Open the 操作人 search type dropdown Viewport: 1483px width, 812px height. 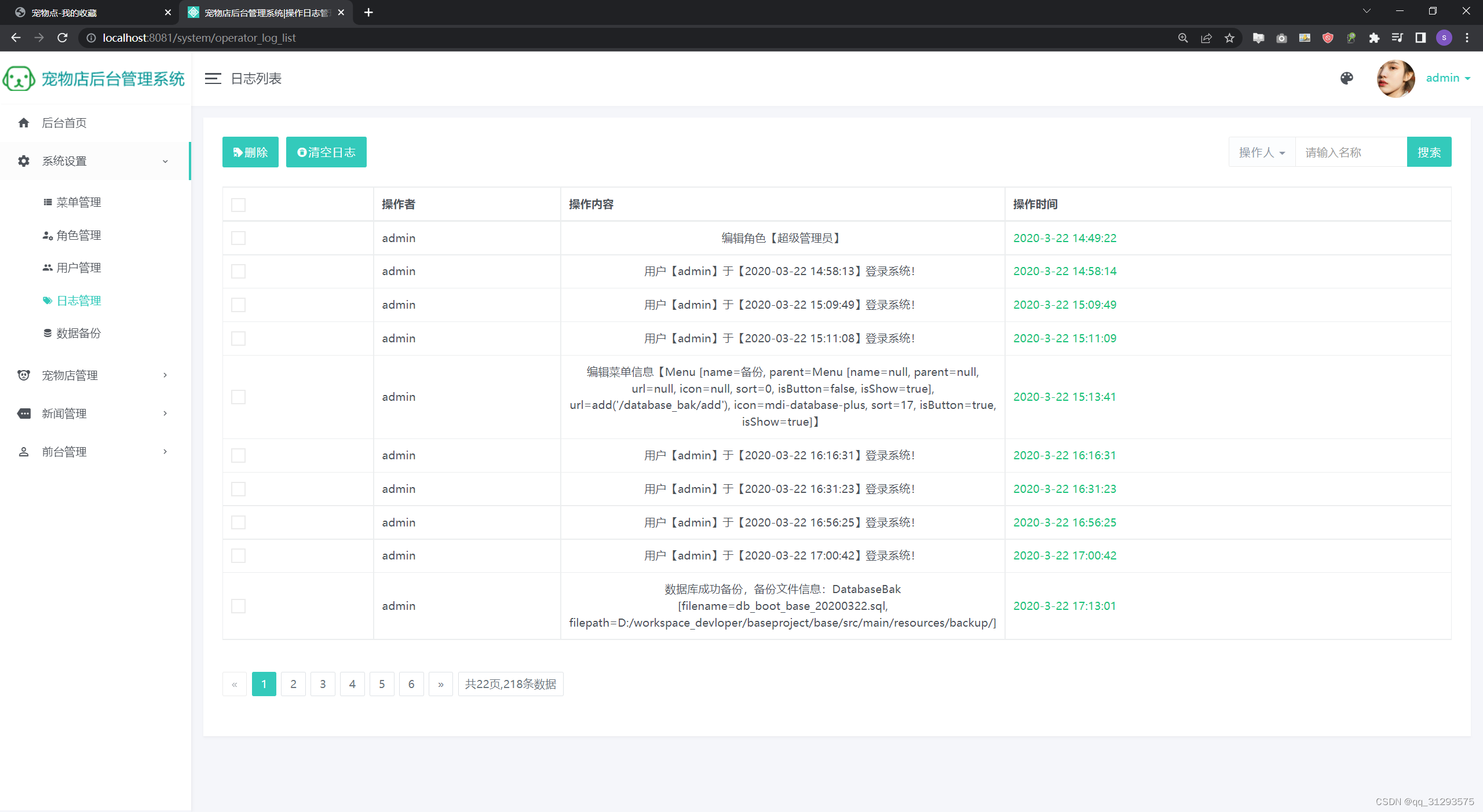coord(1262,152)
